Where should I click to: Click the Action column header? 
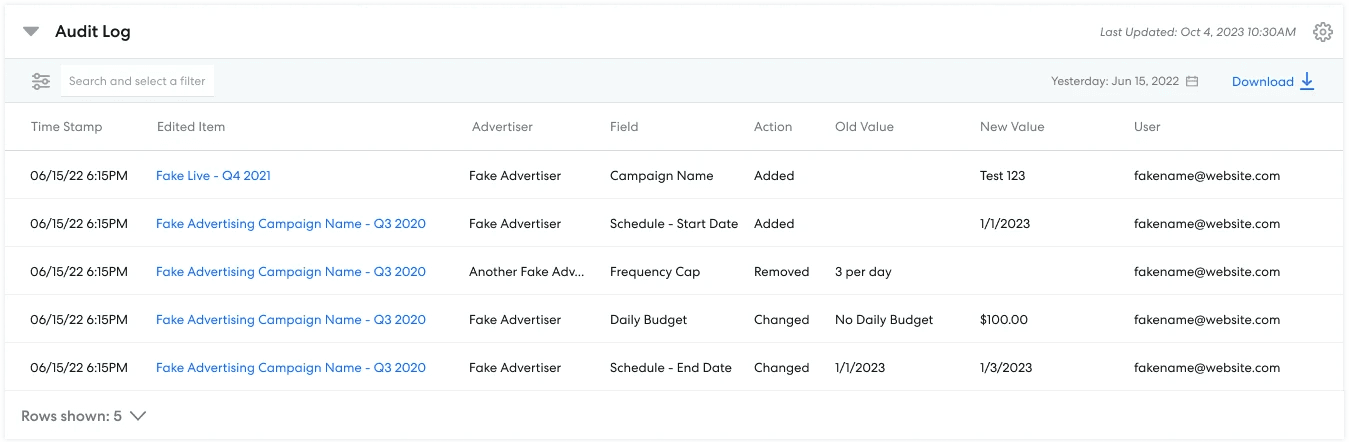[773, 127]
